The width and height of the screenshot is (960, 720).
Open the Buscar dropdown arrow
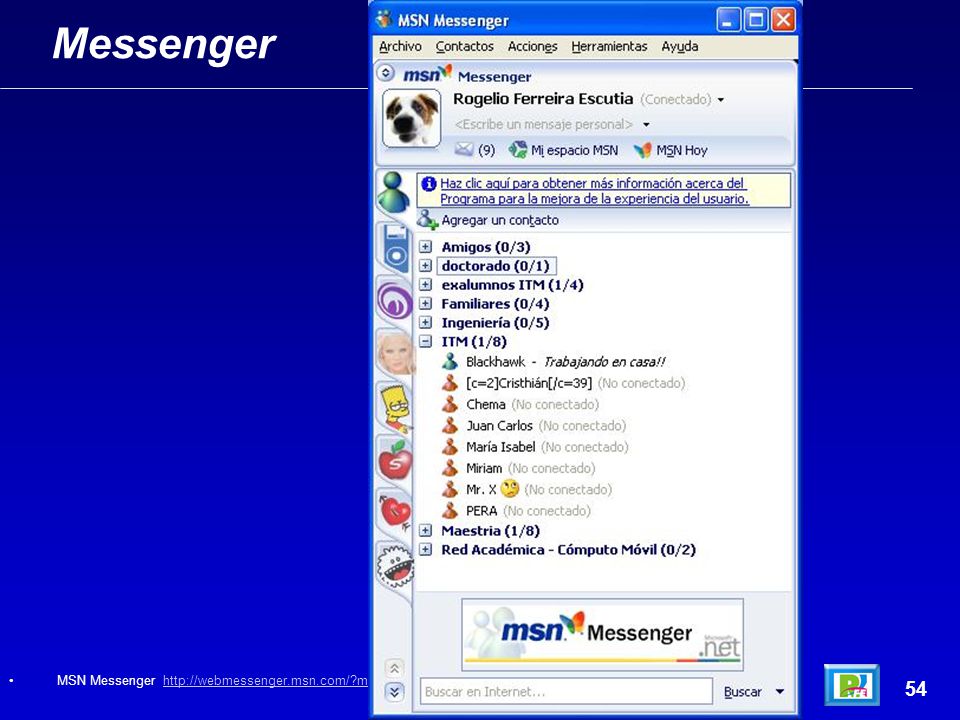click(779, 692)
